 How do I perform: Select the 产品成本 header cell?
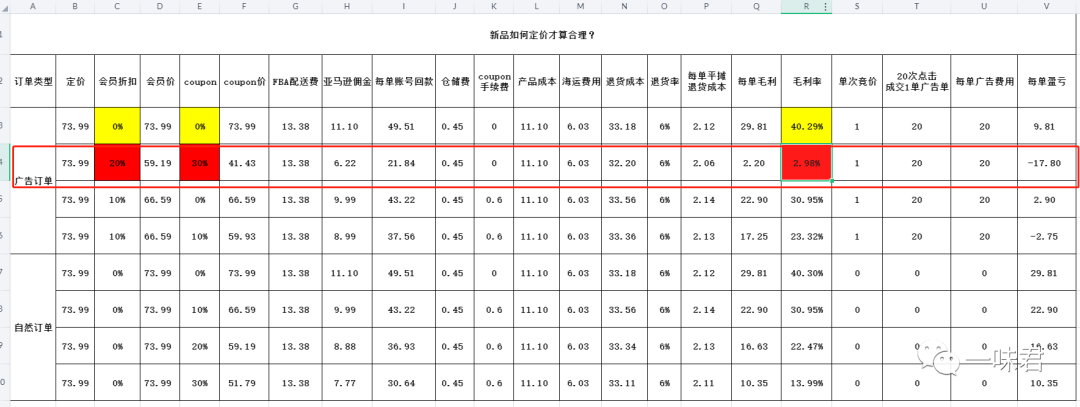click(537, 81)
